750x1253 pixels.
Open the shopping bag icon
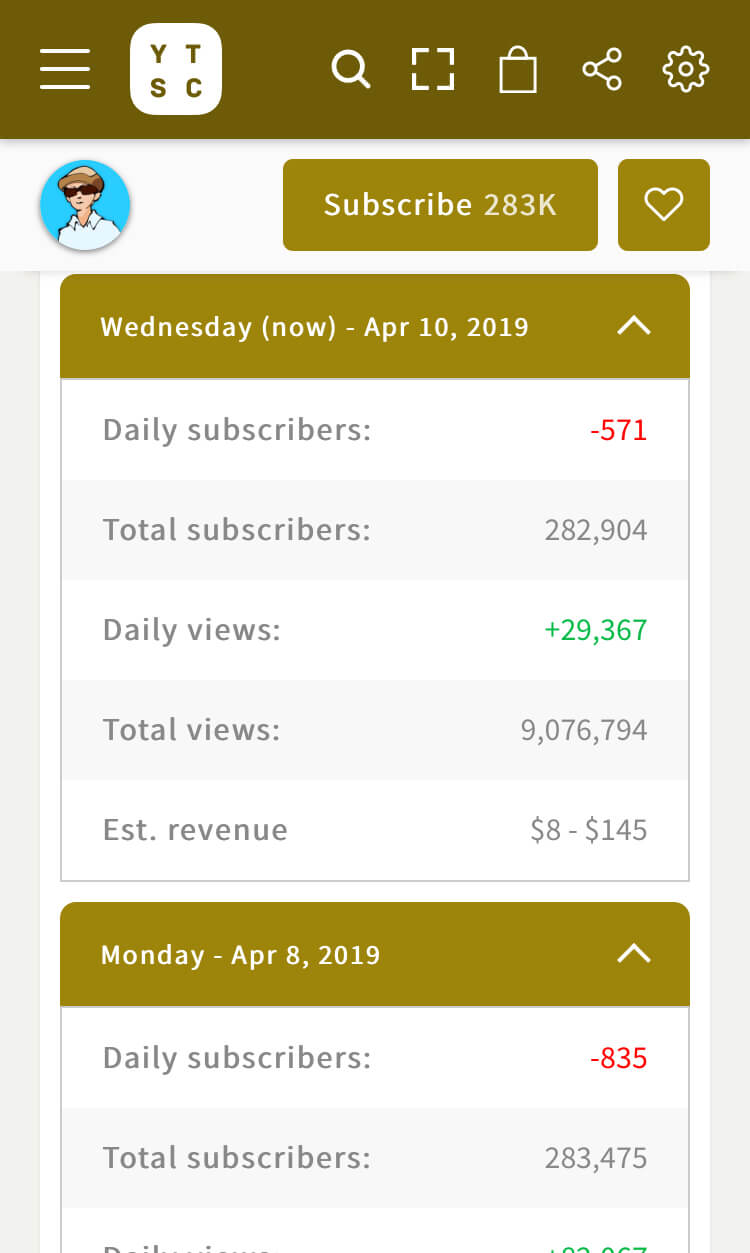(518, 70)
